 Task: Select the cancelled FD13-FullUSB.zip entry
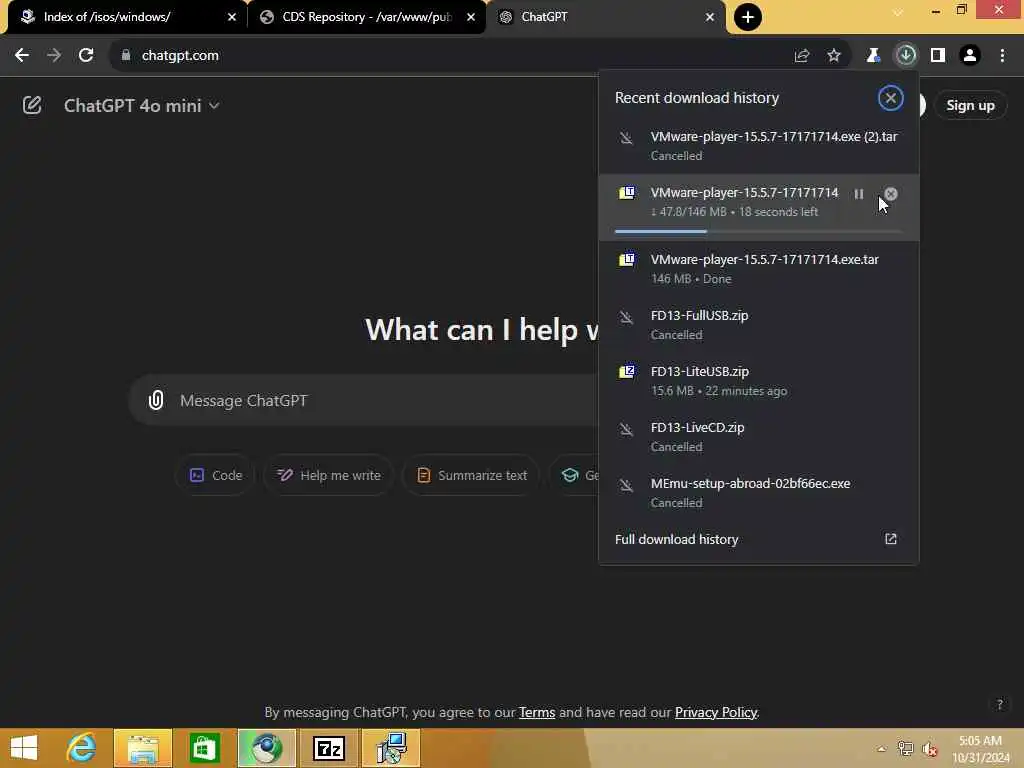point(759,325)
